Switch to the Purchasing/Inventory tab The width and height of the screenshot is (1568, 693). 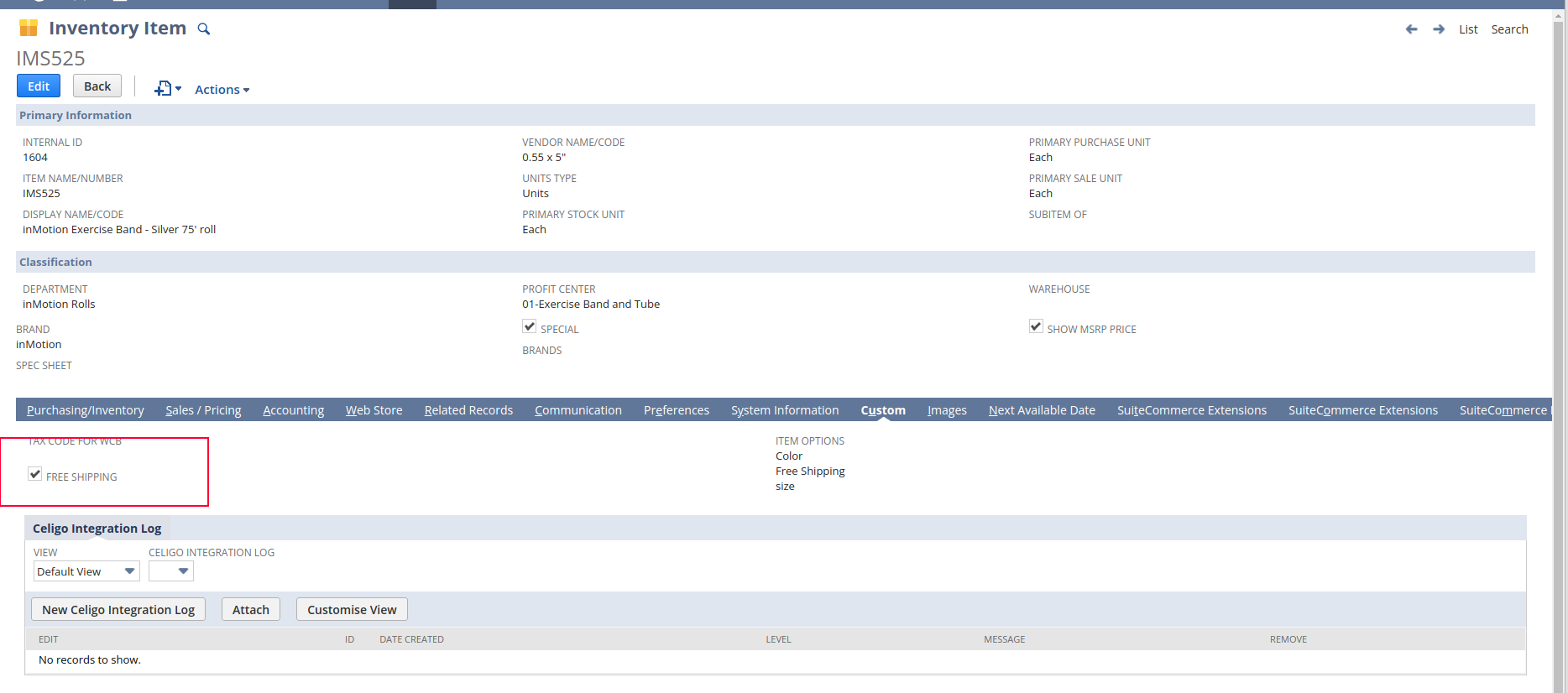pos(86,410)
